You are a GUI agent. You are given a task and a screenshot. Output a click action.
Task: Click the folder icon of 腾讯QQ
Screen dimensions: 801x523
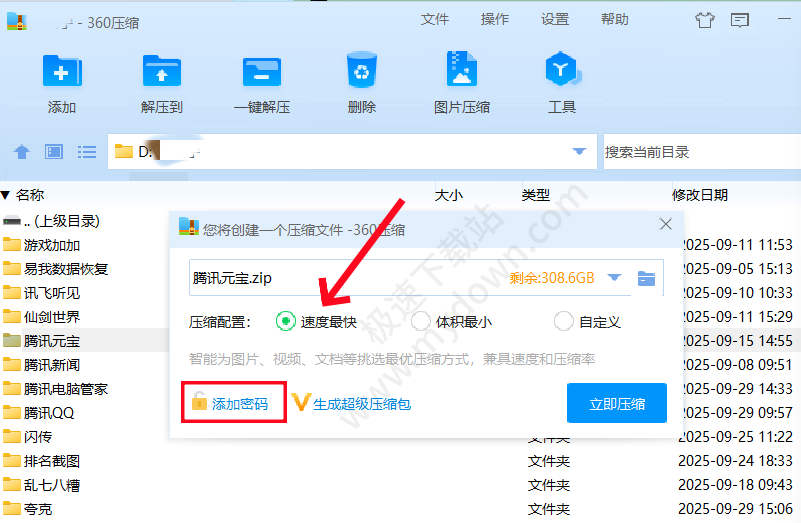[x=11, y=412]
